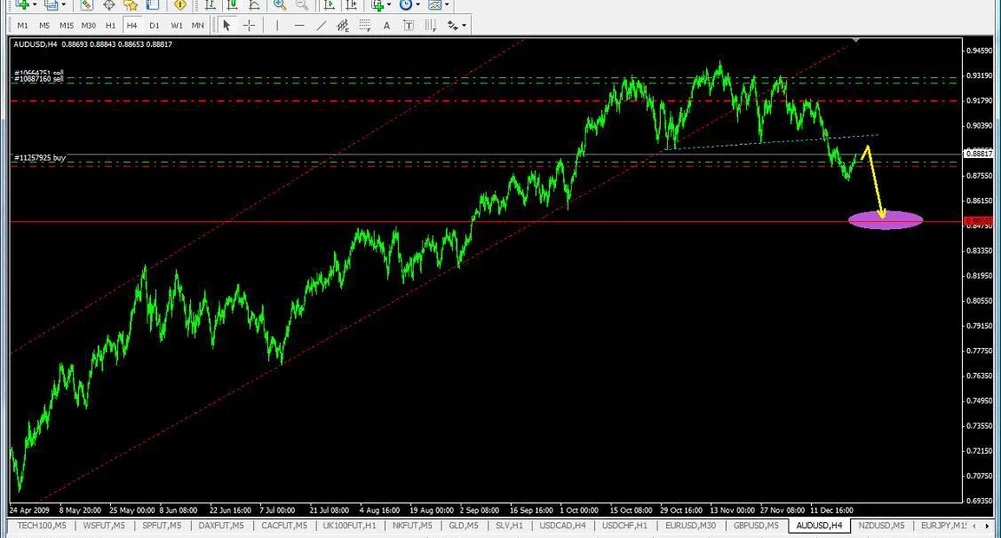Zoom in on the chart
Screen dimensions: 1001x538
[x=280, y=4]
